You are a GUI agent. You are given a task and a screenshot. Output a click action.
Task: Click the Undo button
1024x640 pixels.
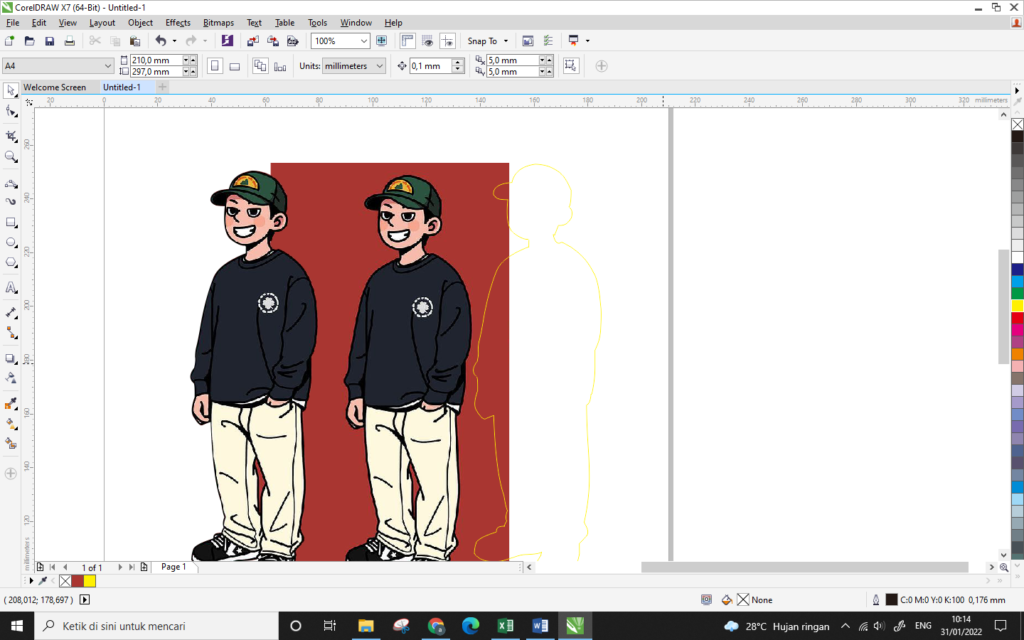[161, 41]
